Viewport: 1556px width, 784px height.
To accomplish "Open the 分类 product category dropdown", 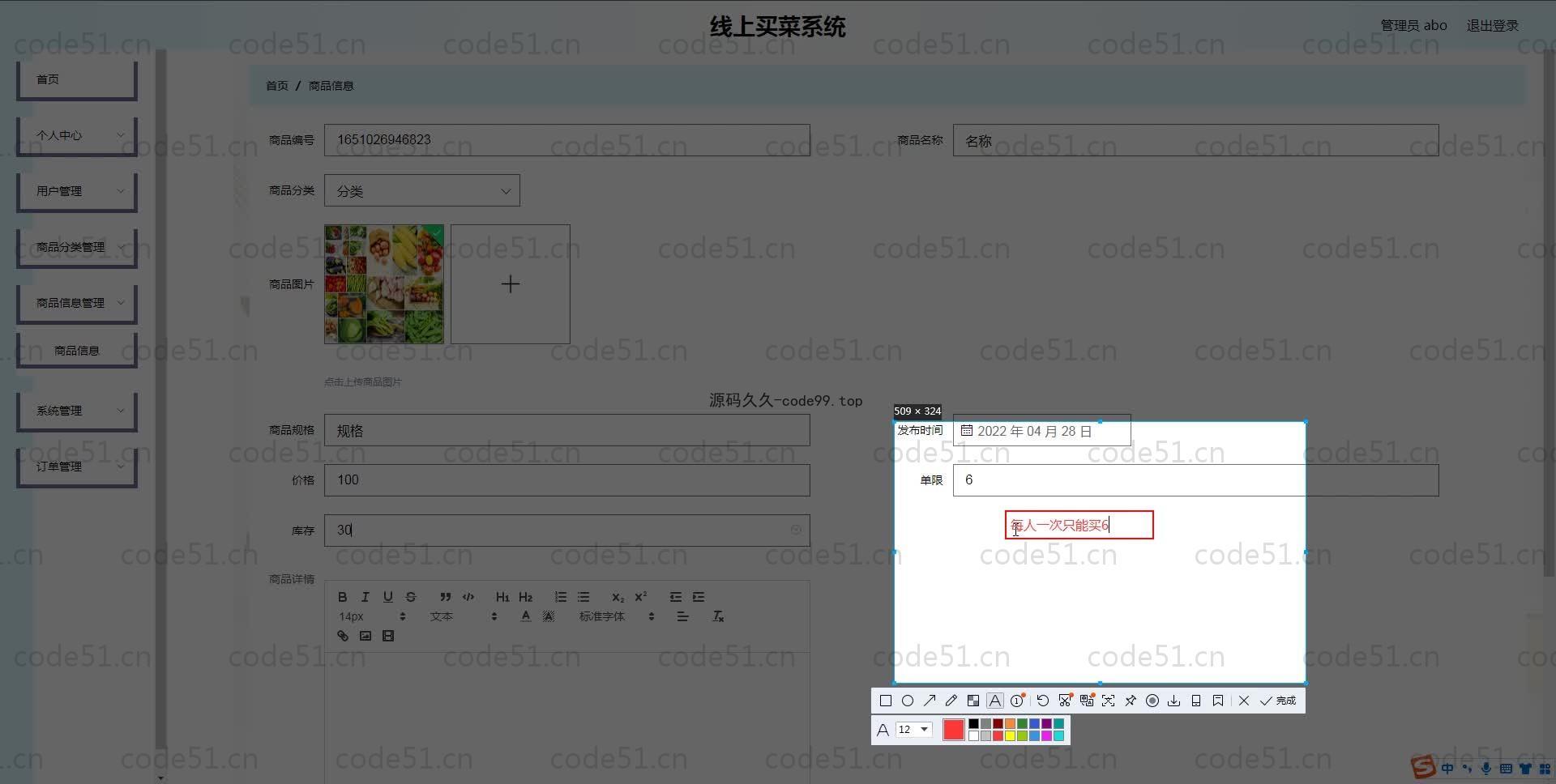I will pyautogui.click(x=422, y=191).
